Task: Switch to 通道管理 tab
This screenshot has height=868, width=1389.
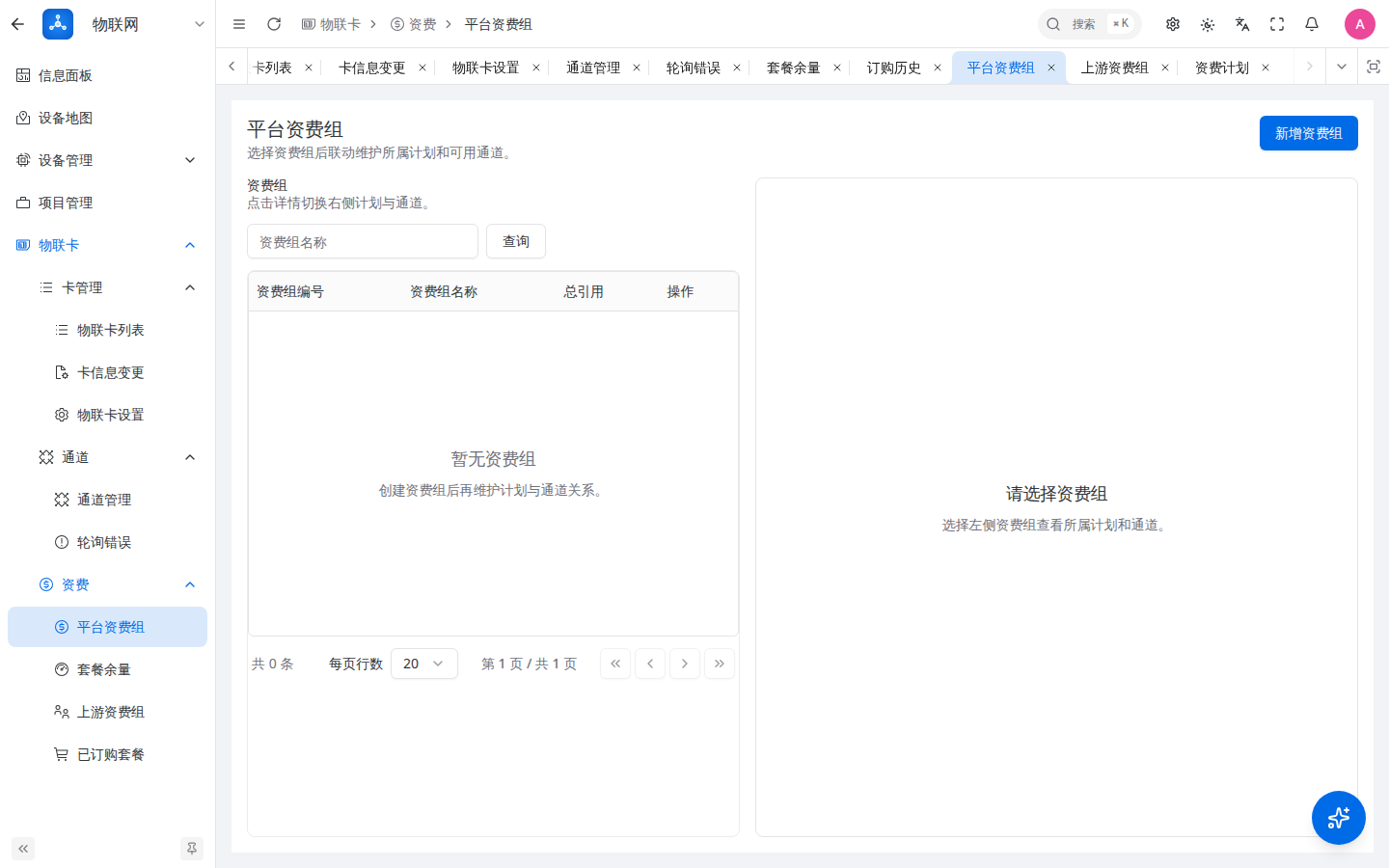Action: tap(593, 68)
